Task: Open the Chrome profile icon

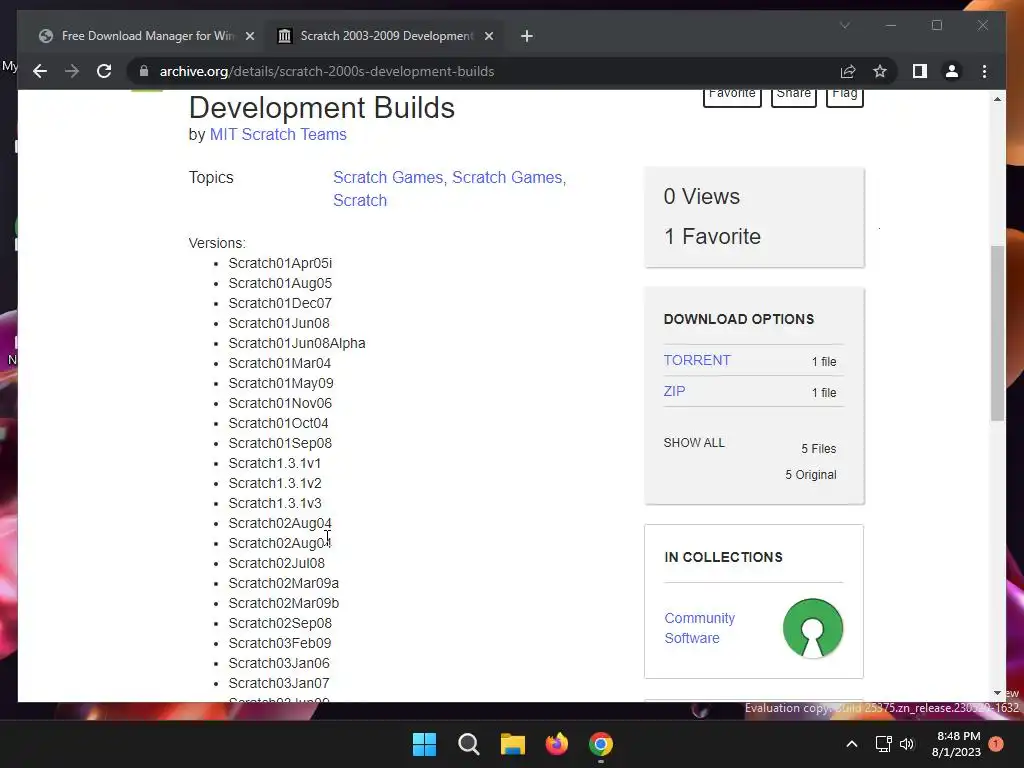Action: click(x=952, y=71)
